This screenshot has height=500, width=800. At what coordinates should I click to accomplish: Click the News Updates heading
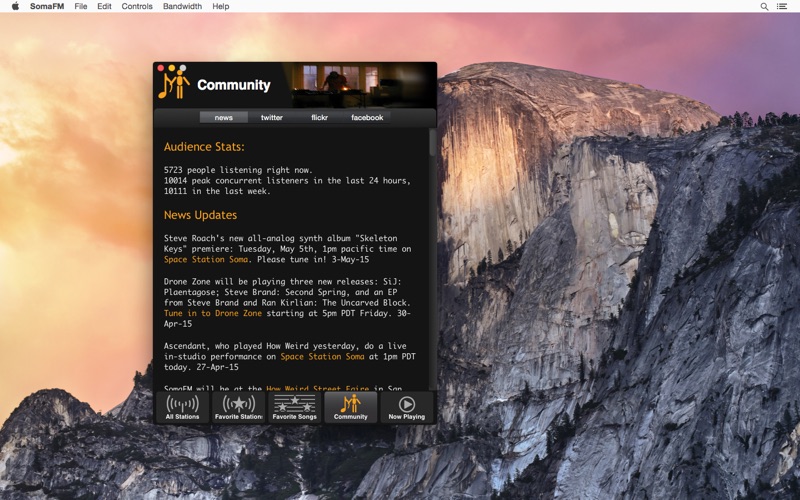coord(201,215)
